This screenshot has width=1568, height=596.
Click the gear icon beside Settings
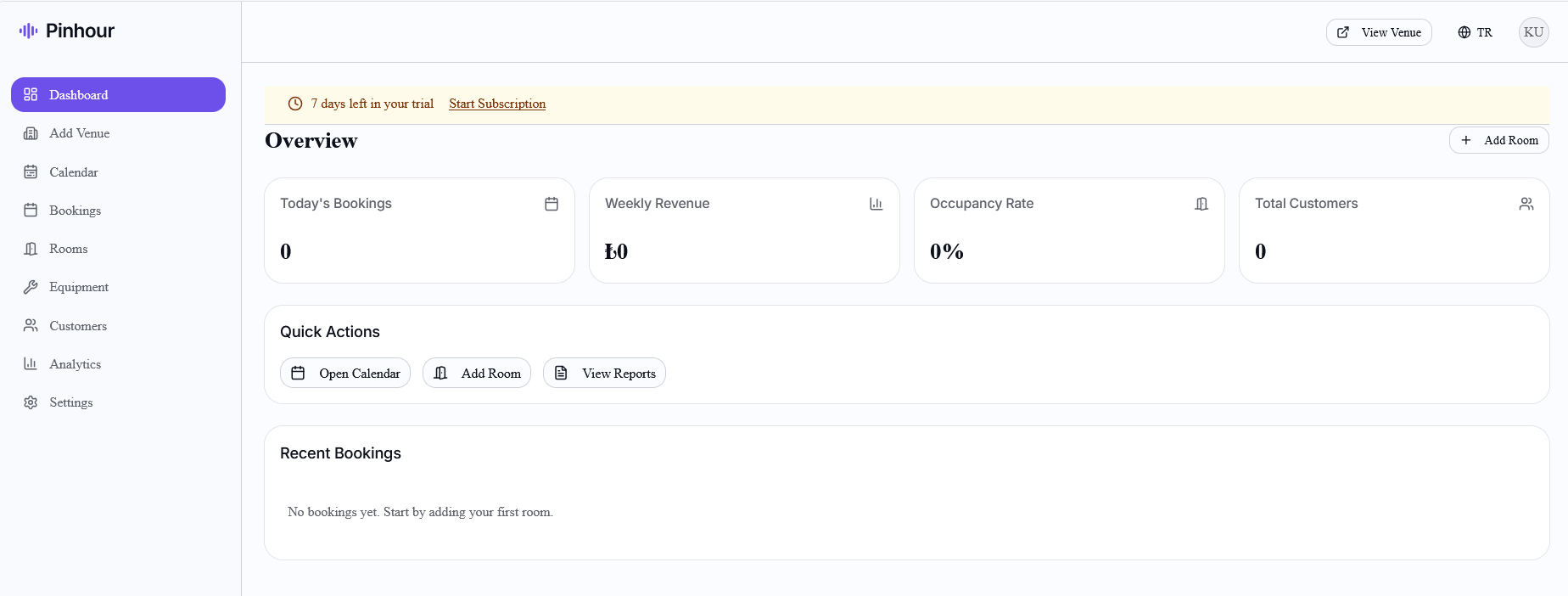[x=31, y=402]
